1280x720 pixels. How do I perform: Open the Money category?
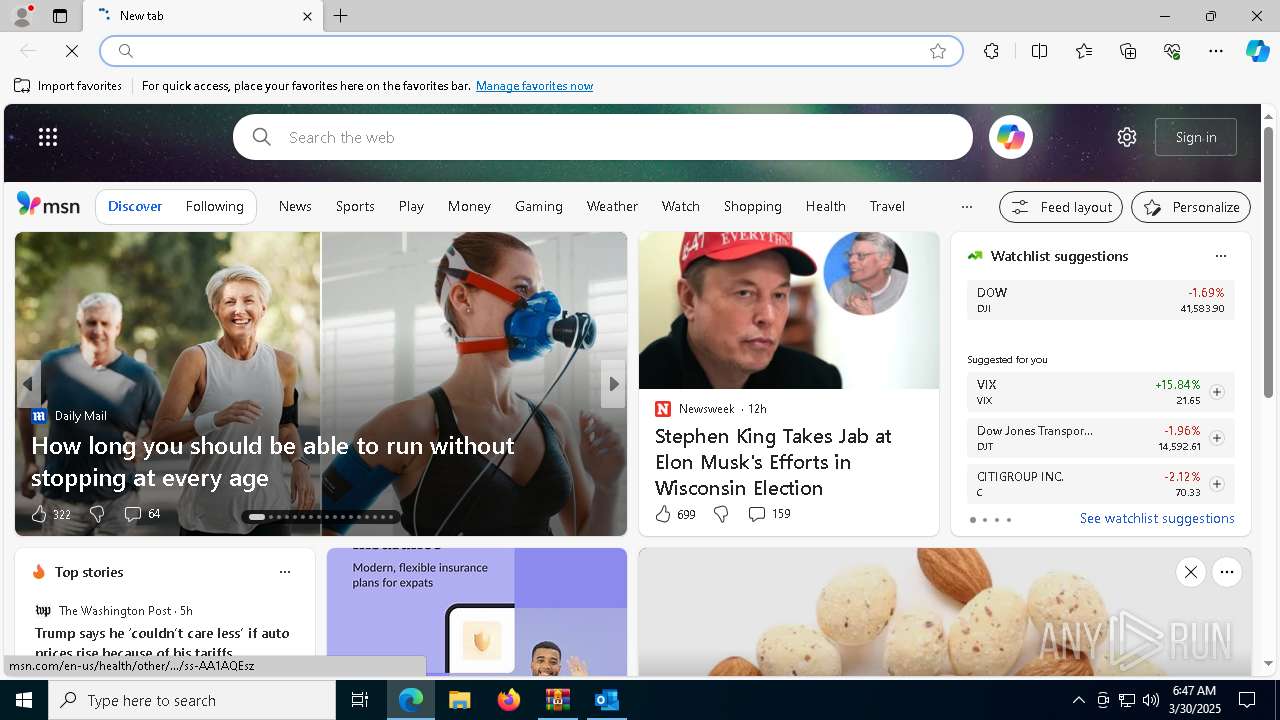469,206
